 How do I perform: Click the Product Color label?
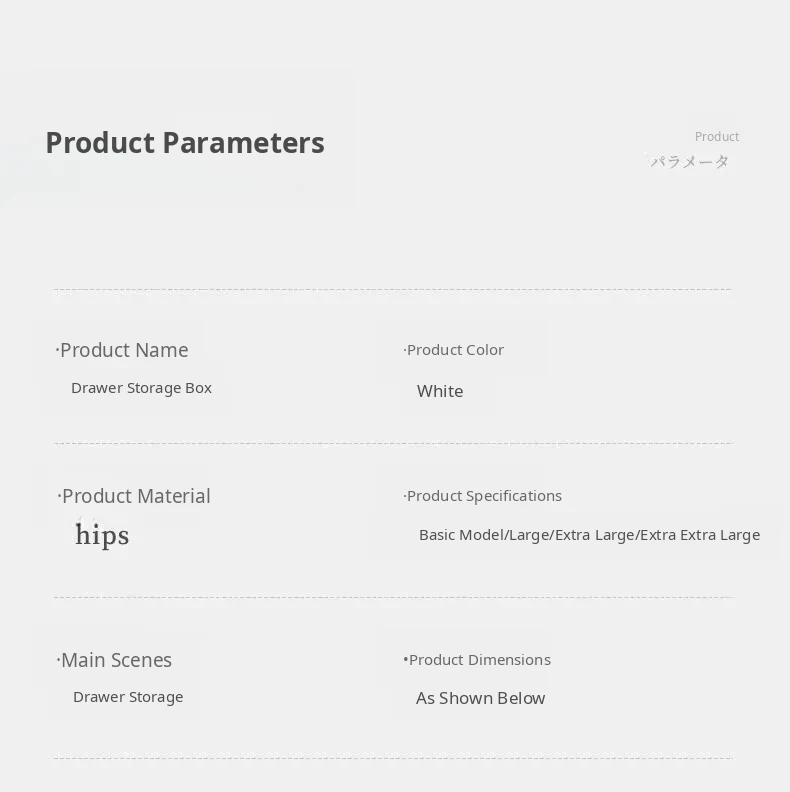pyautogui.click(x=455, y=350)
